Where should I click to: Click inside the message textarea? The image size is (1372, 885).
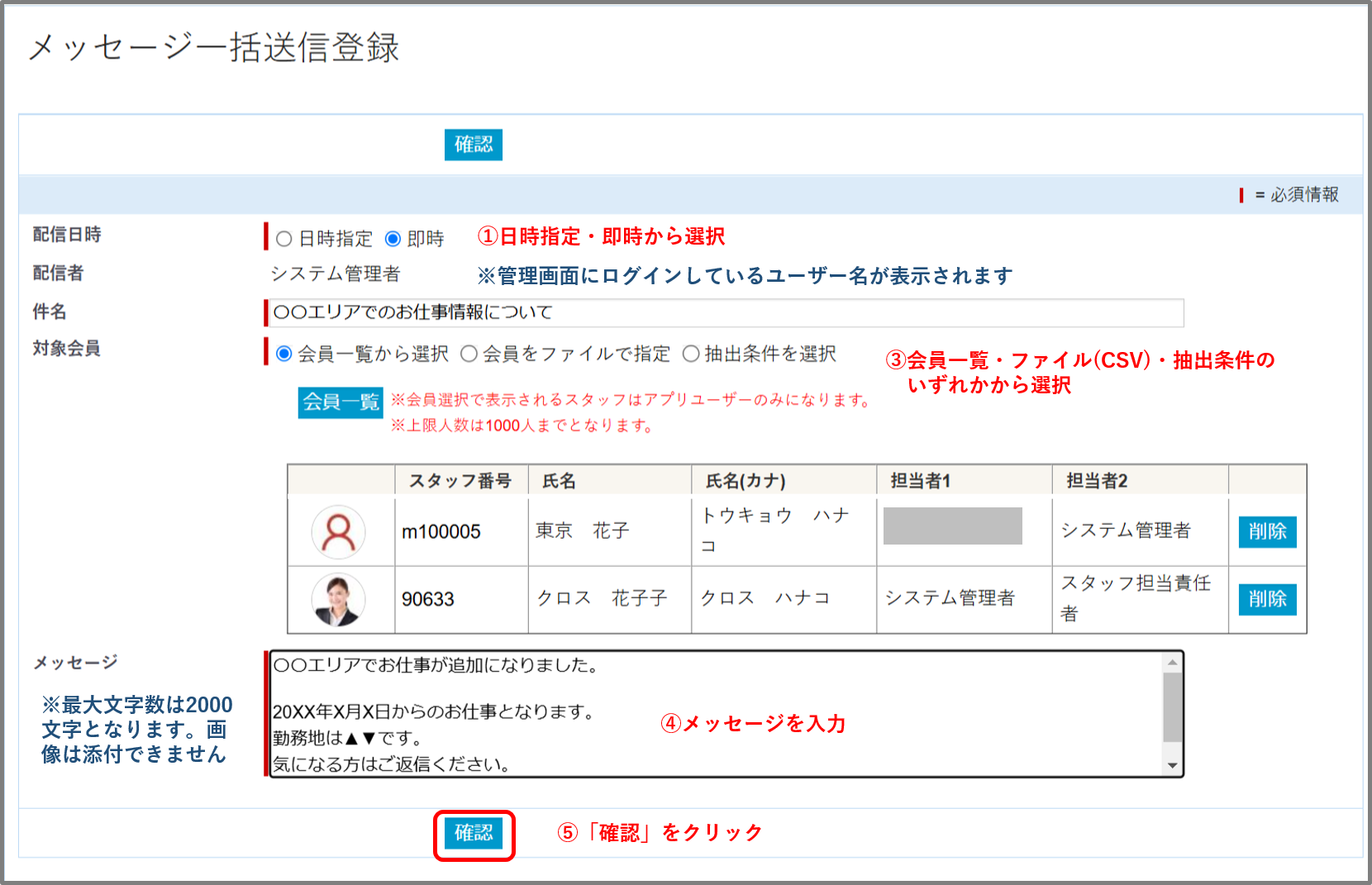click(716, 714)
